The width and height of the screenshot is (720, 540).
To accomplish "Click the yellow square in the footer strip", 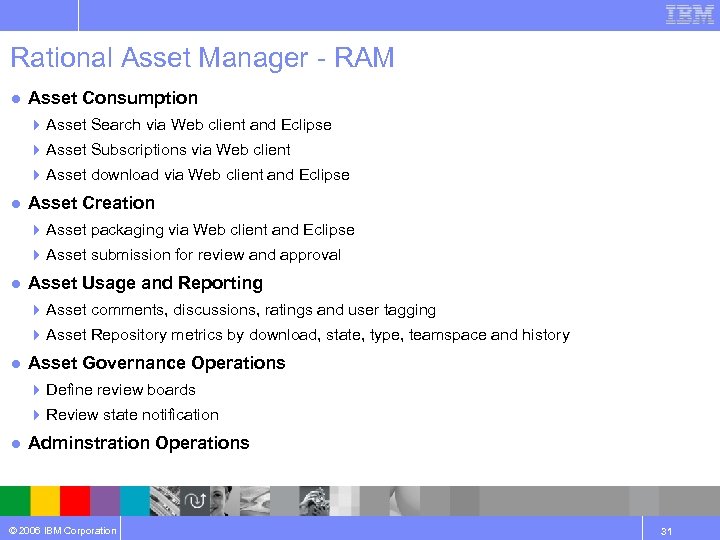I will pos(45,501).
